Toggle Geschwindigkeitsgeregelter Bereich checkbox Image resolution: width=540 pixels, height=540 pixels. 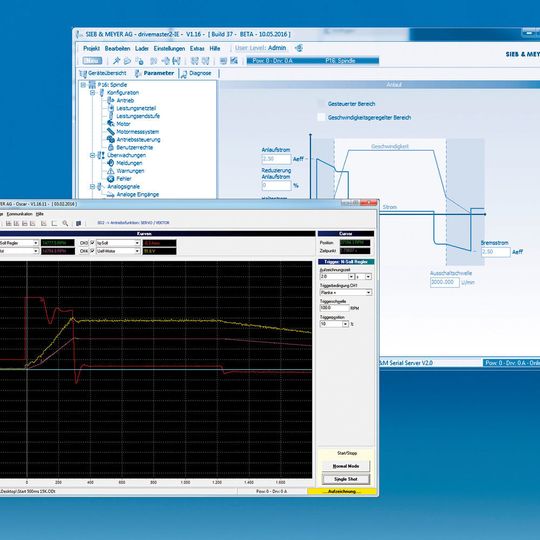click(321, 117)
